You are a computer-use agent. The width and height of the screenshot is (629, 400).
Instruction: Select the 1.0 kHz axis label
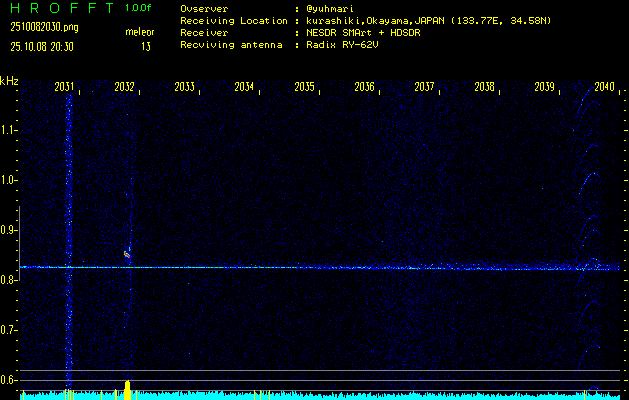9,180
